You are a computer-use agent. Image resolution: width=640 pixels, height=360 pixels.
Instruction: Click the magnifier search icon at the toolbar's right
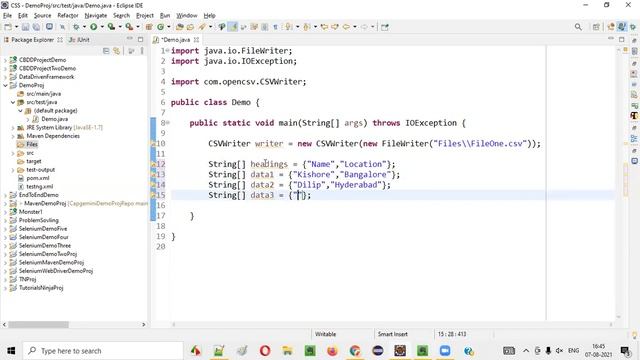(x=578, y=27)
